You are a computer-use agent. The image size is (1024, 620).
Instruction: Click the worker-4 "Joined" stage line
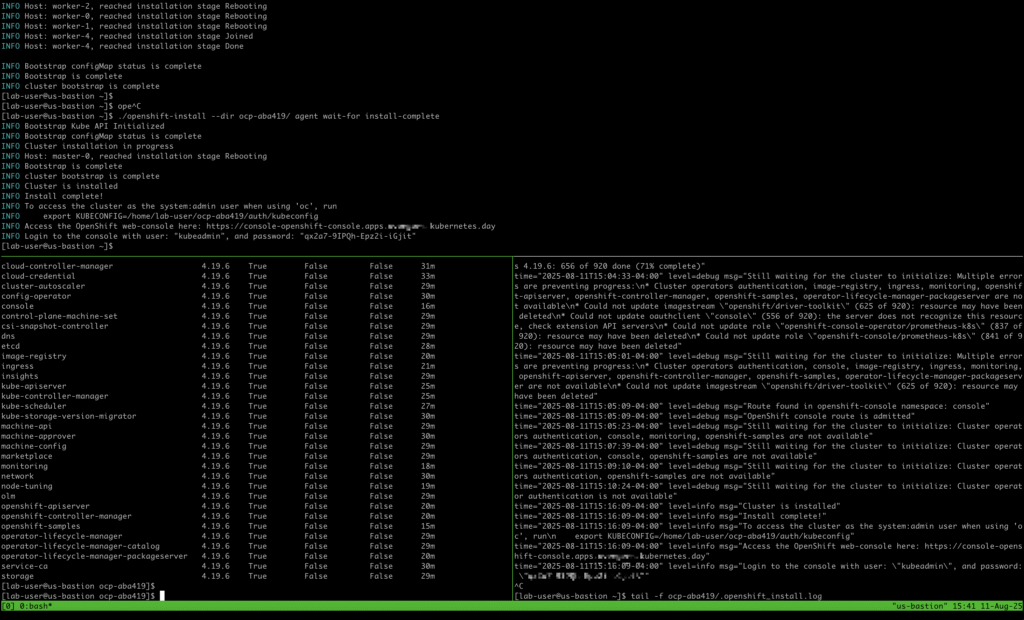[x=127, y=36]
